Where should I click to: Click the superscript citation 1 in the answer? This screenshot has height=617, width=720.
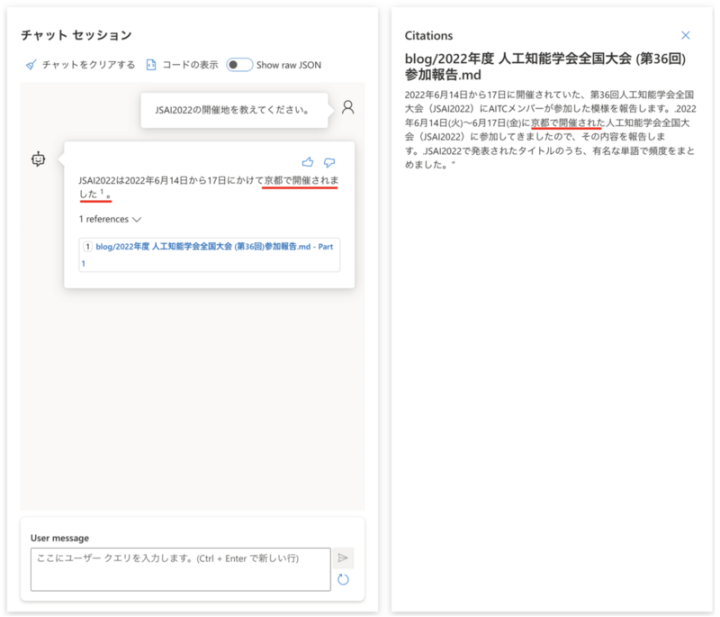coord(102,192)
